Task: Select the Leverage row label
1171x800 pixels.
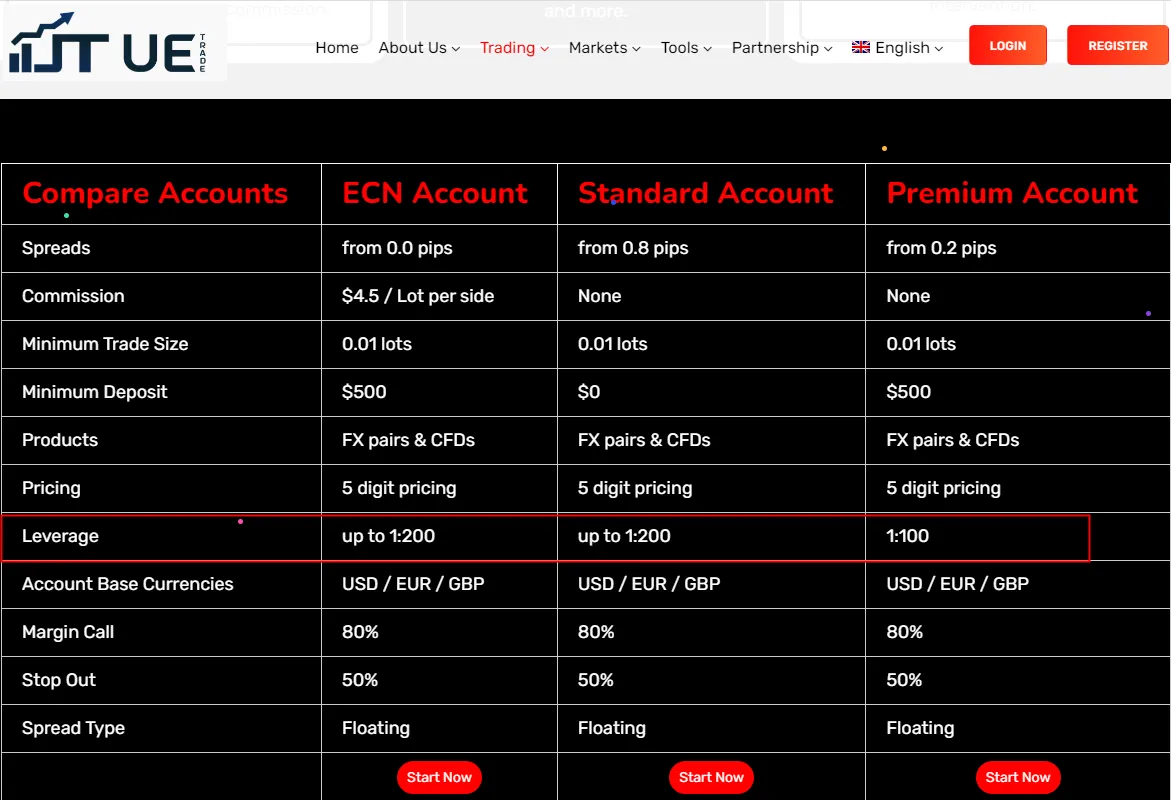Action: click(60, 536)
